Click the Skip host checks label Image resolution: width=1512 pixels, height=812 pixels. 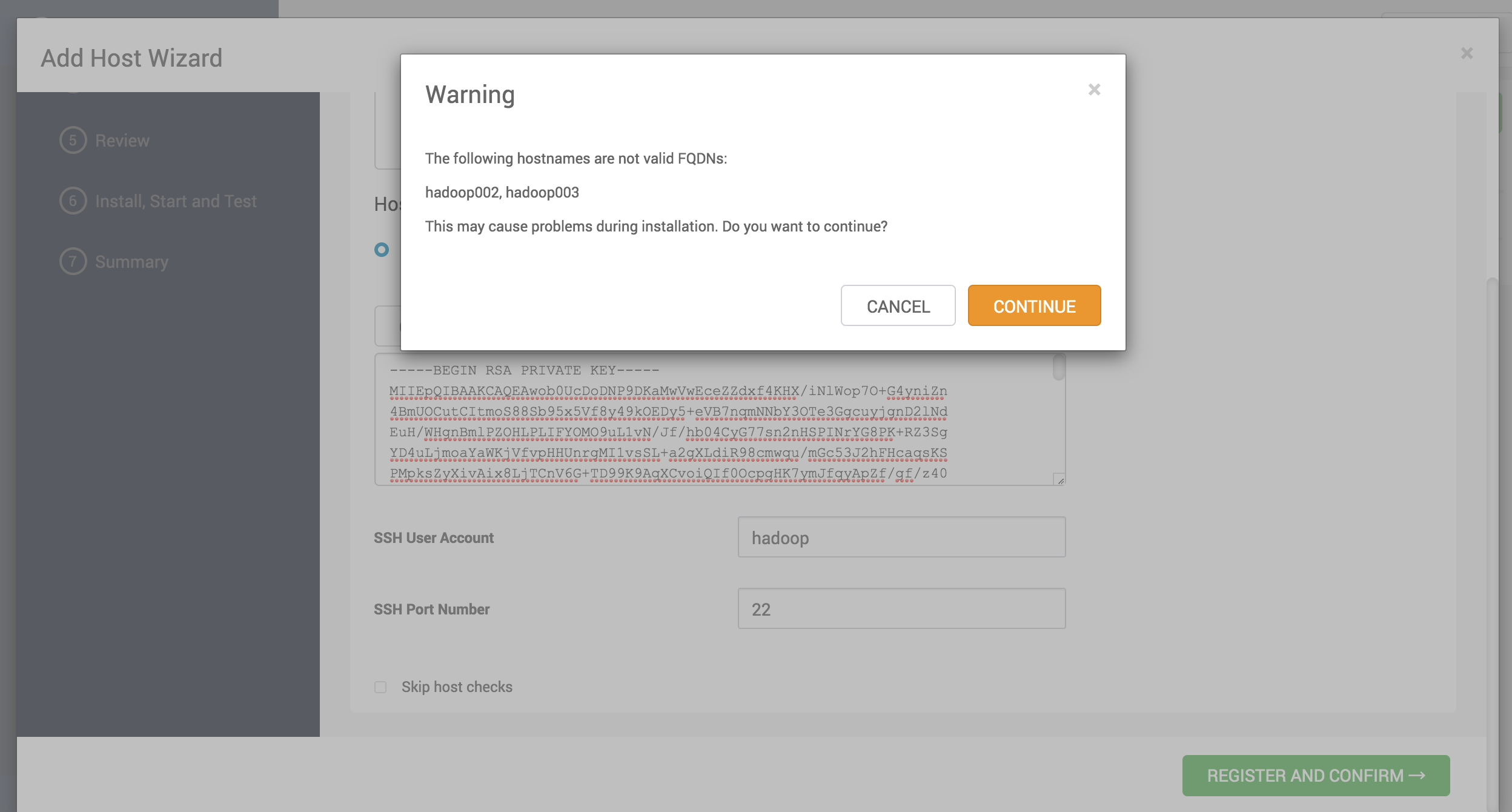pos(457,687)
